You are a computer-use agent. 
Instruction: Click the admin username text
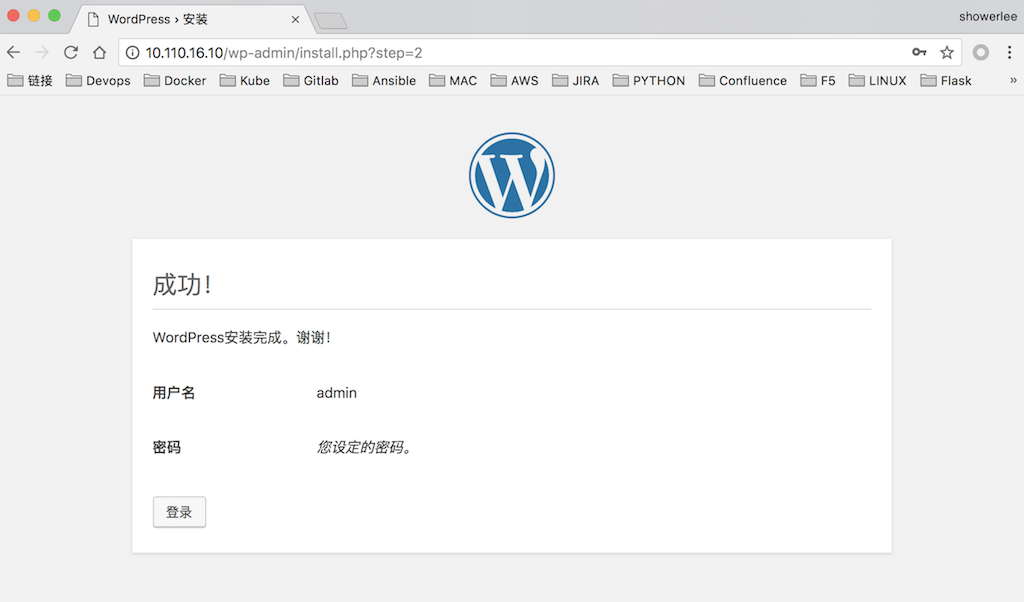point(337,392)
